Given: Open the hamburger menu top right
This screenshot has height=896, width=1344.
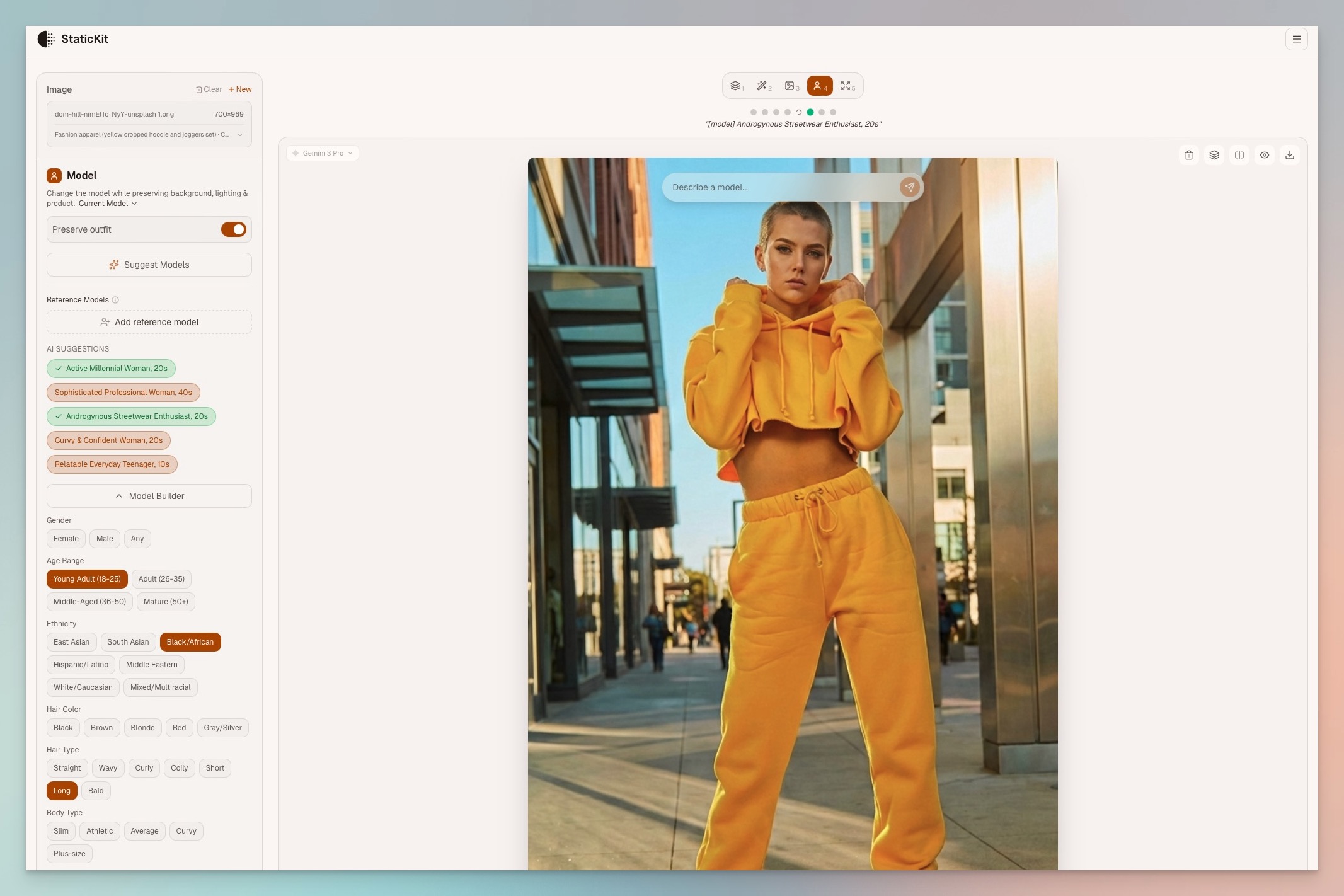Looking at the screenshot, I should click(1296, 39).
